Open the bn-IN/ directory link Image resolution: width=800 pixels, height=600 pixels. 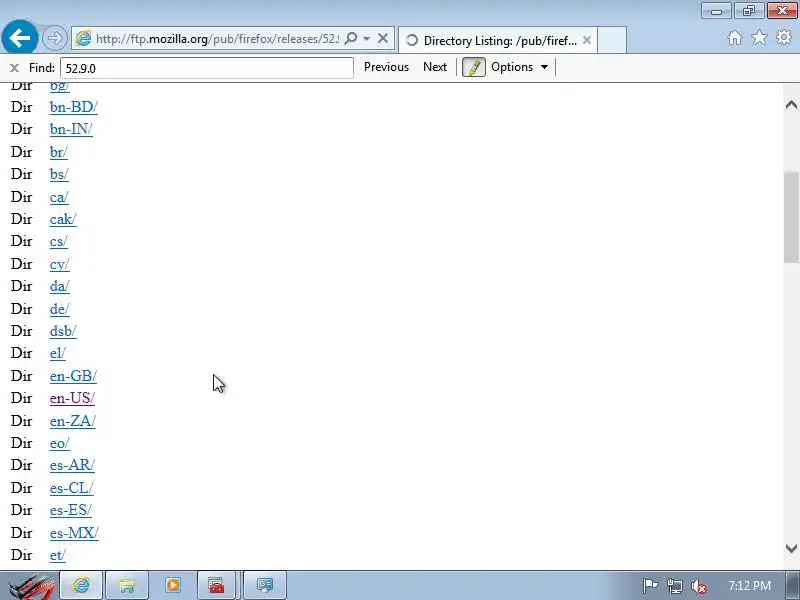[x=71, y=129]
